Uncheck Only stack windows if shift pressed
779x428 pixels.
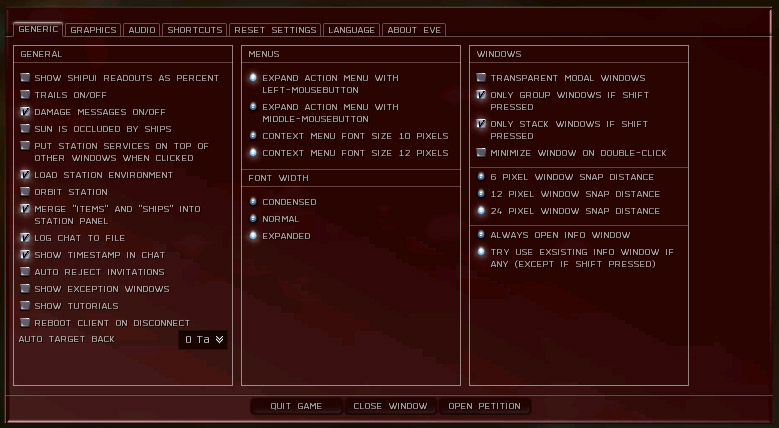tap(481, 123)
